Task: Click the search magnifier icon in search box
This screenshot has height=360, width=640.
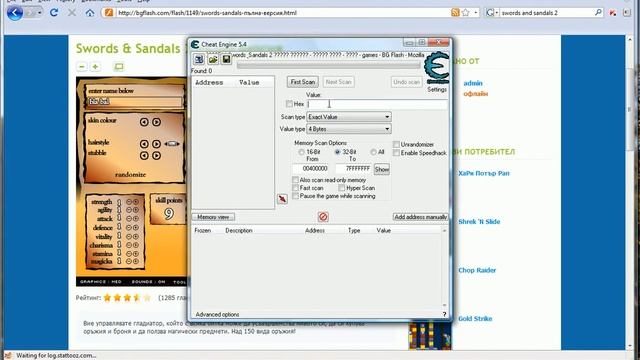Action: [x=598, y=13]
